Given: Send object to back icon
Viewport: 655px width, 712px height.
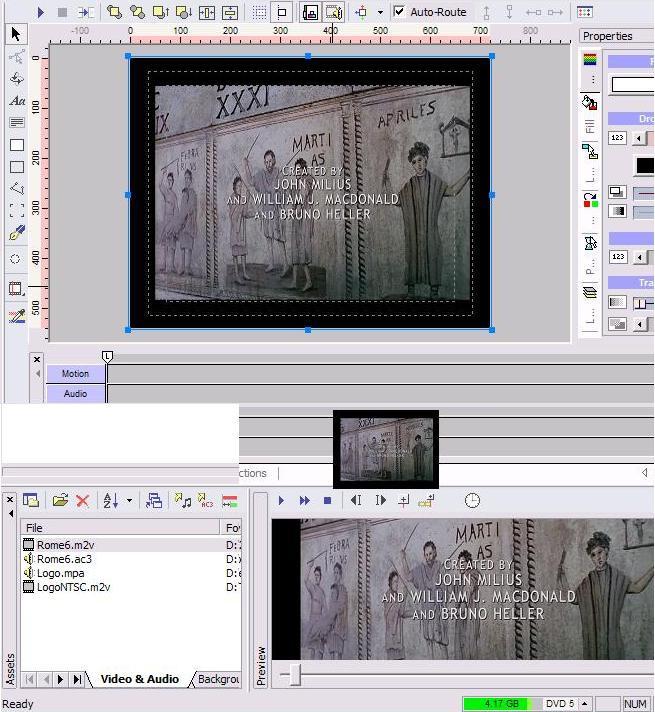Looking at the screenshot, I should [184, 12].
